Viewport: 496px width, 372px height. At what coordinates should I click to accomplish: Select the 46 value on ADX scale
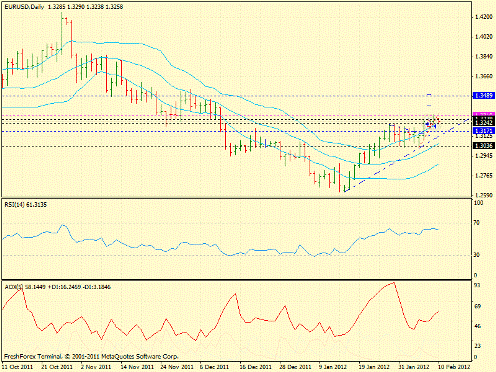[477, 326]
